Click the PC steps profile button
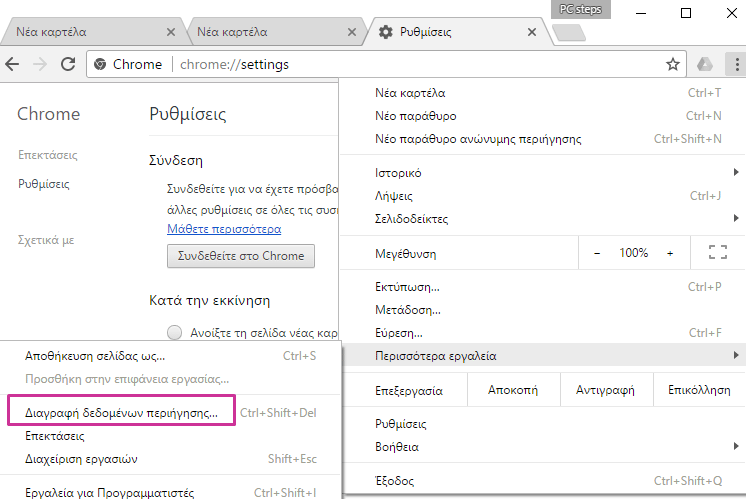Viewport: 746px width, 499px height. pyautogui.click(x=580, y=10)
